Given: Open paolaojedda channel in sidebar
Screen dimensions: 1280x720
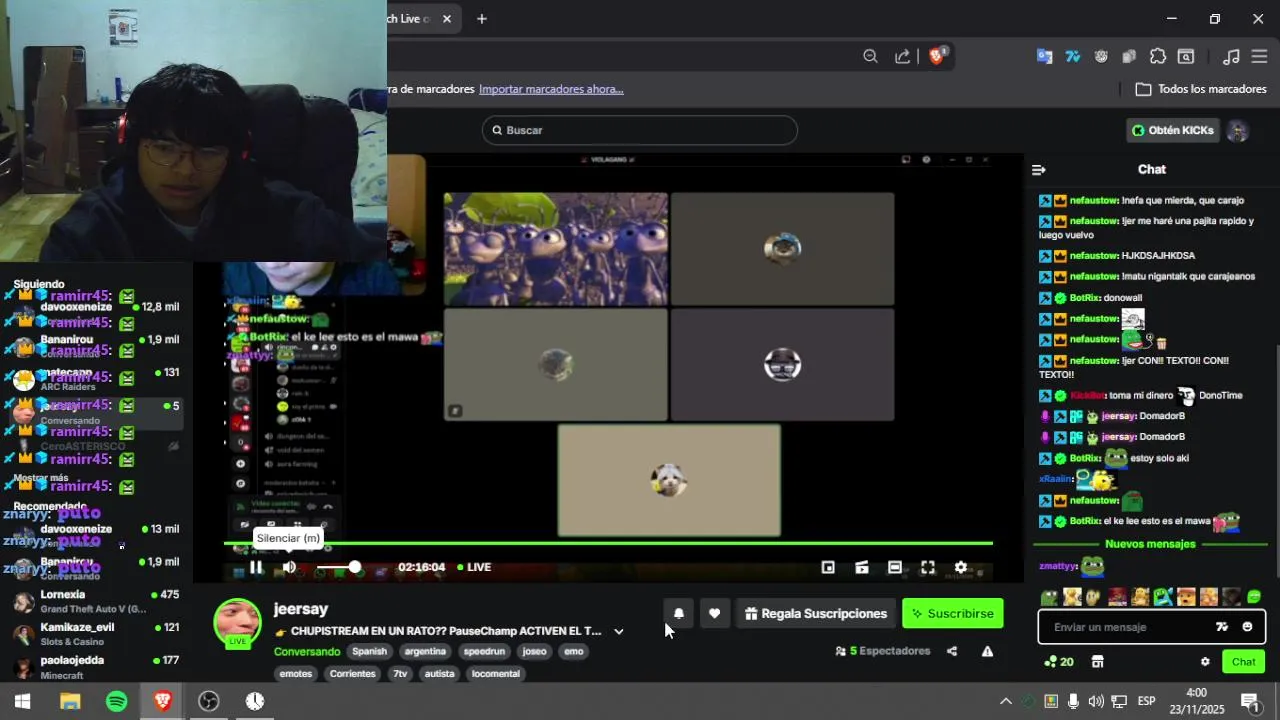Looking at the screenshot, I should pos(95,666).
